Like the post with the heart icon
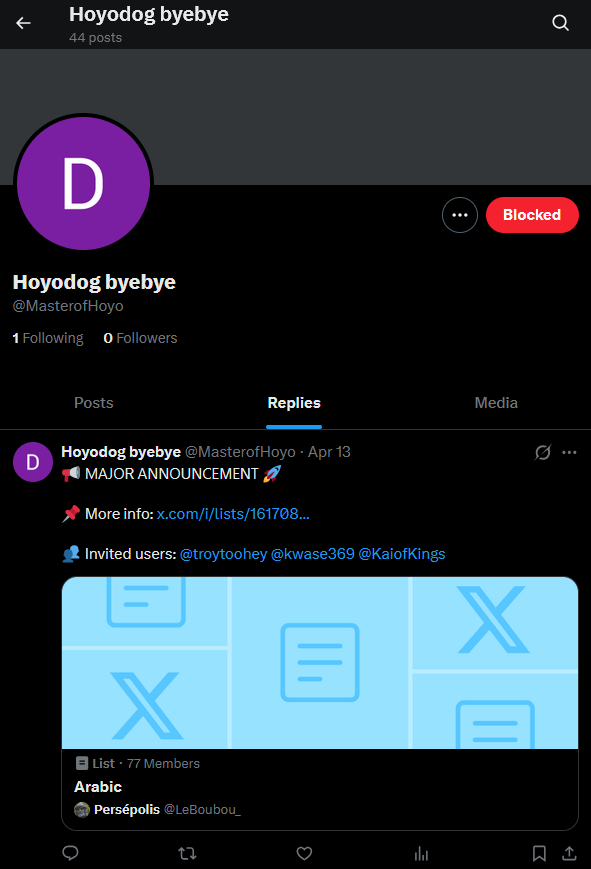This screenshot has height=869, width=591. tap(304, 853)
